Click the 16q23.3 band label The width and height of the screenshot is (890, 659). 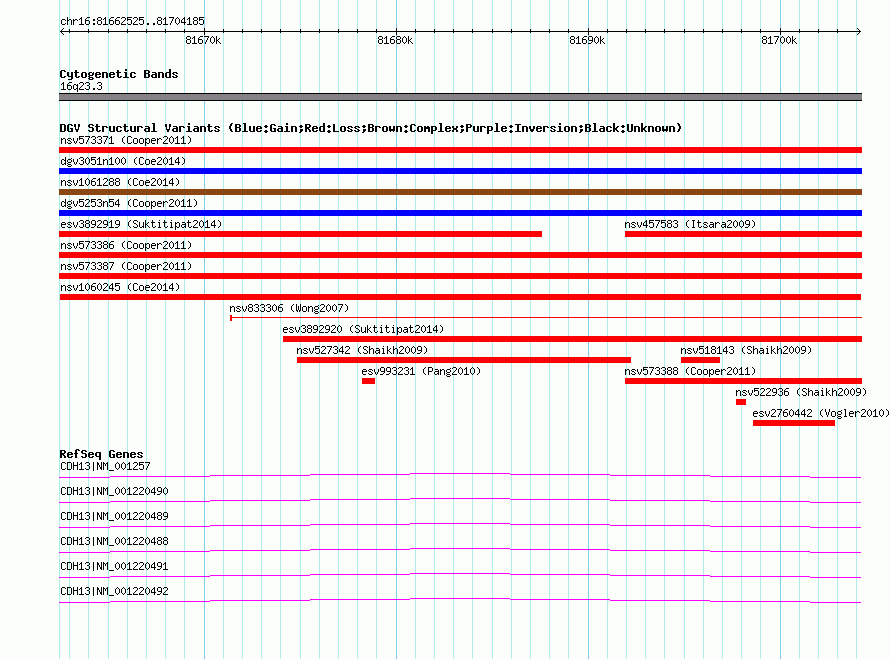[81, 86]
